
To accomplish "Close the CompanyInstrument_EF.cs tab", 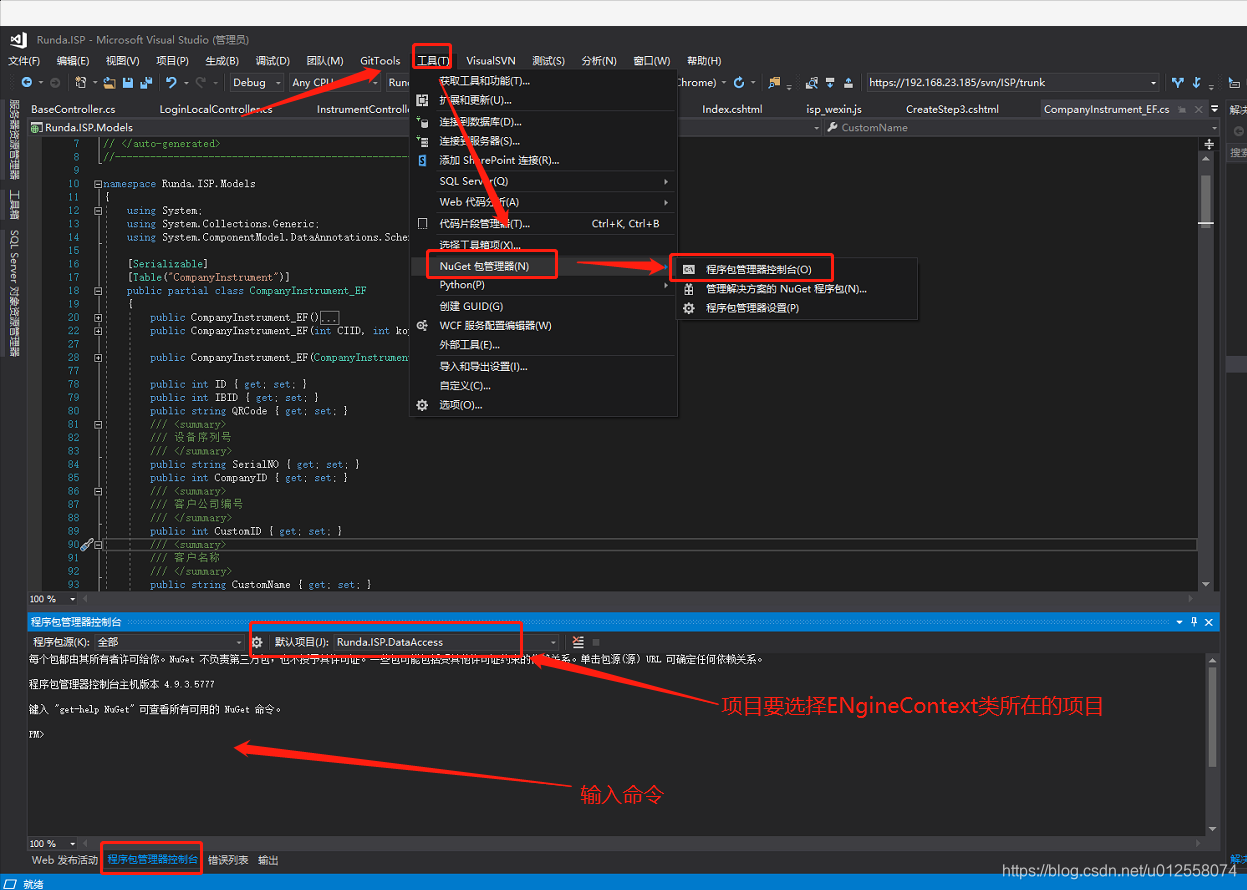I will click(x=1196, y=109).
